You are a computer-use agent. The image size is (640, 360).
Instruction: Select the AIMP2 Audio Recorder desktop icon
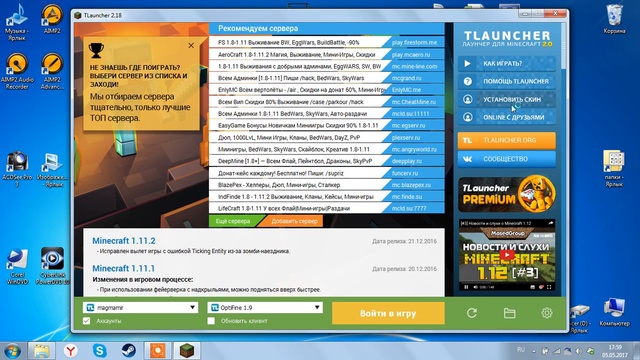pos(17,71)
